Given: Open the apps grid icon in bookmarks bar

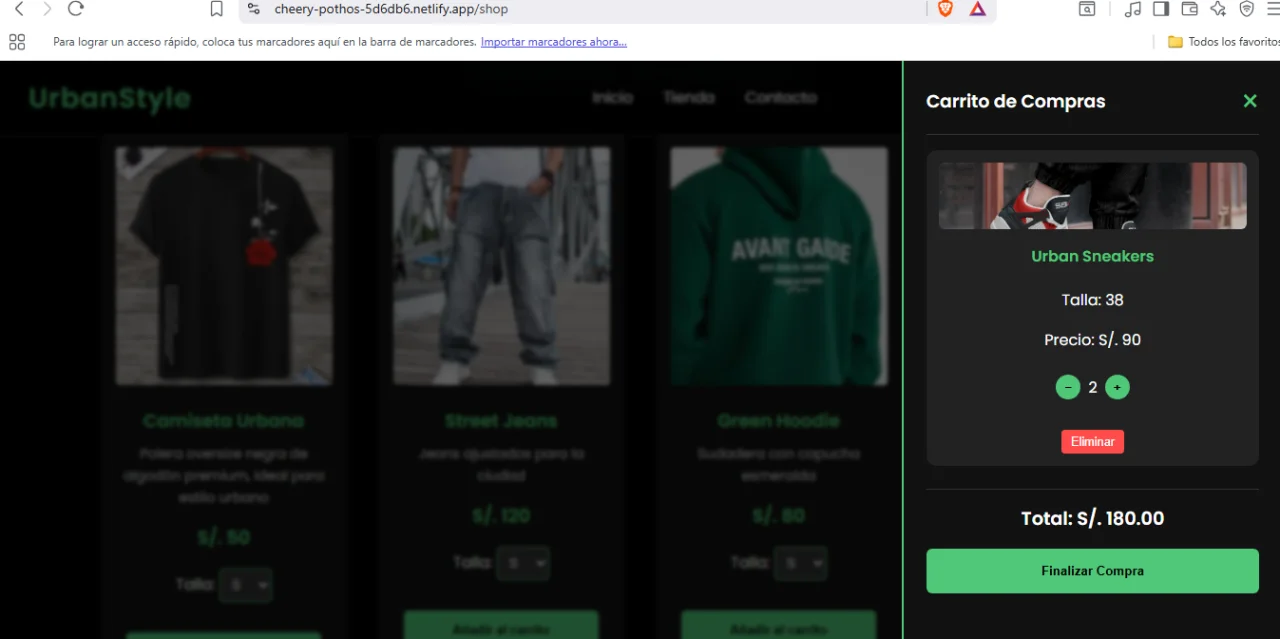Looking at the screenshot, I should pos(16,42).
